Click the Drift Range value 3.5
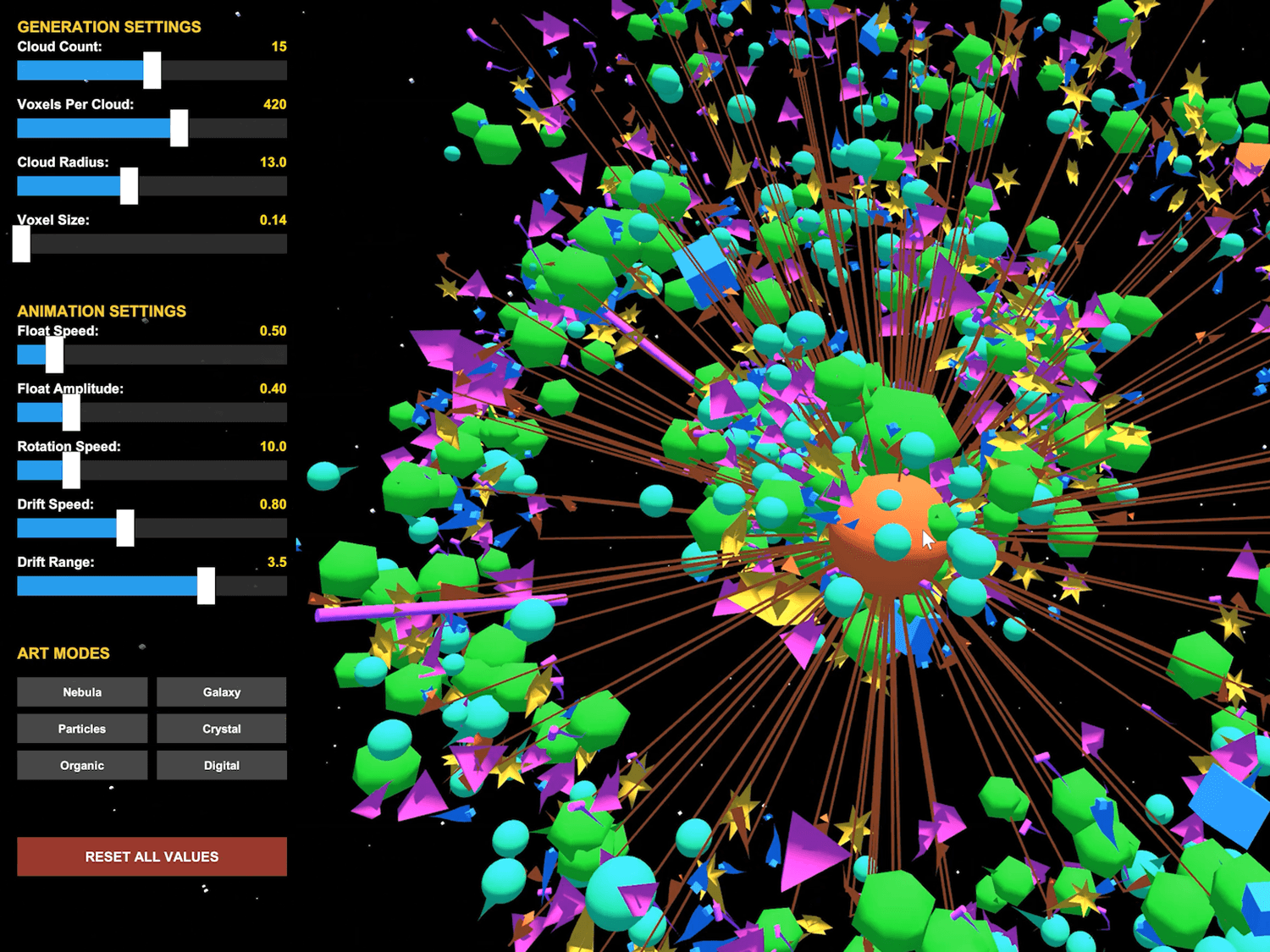The height and width of the screenshot is (952, 1270). point(277,562)
